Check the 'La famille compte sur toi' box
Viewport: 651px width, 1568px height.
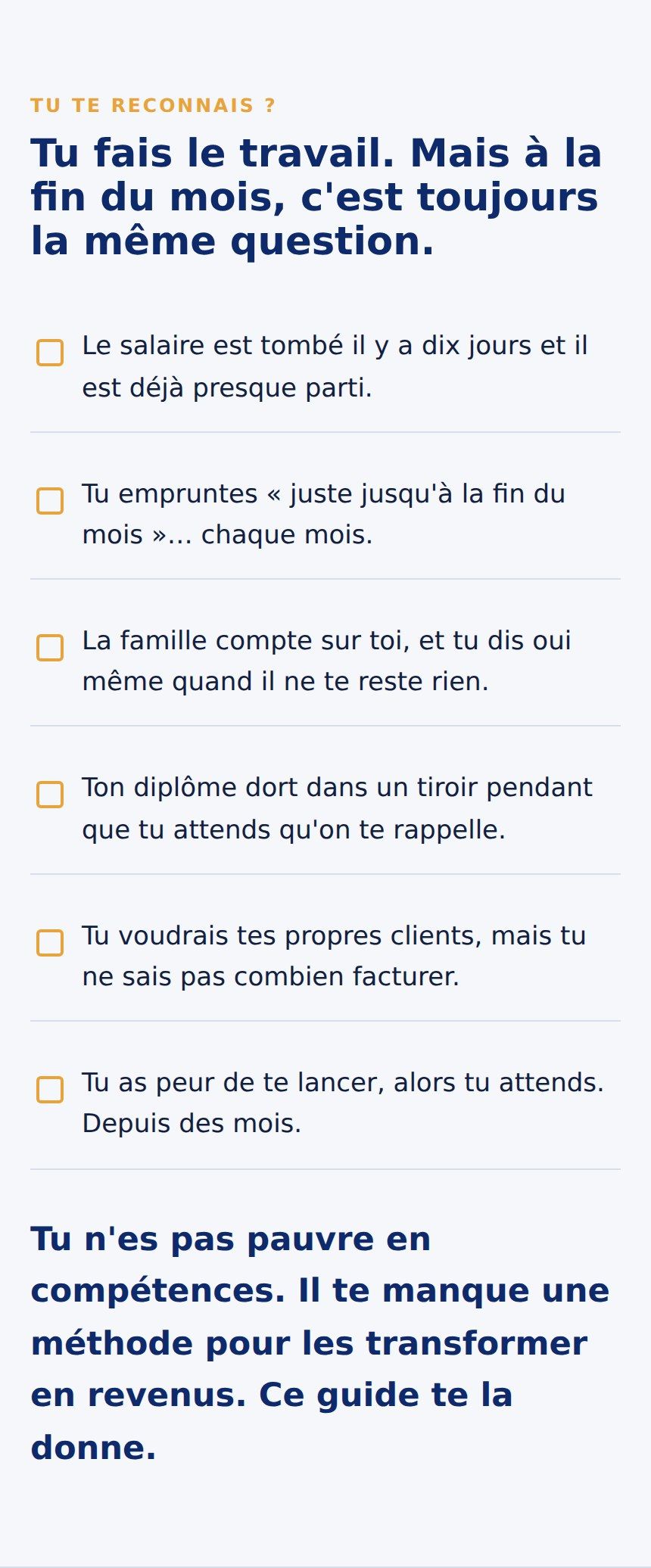50,648
